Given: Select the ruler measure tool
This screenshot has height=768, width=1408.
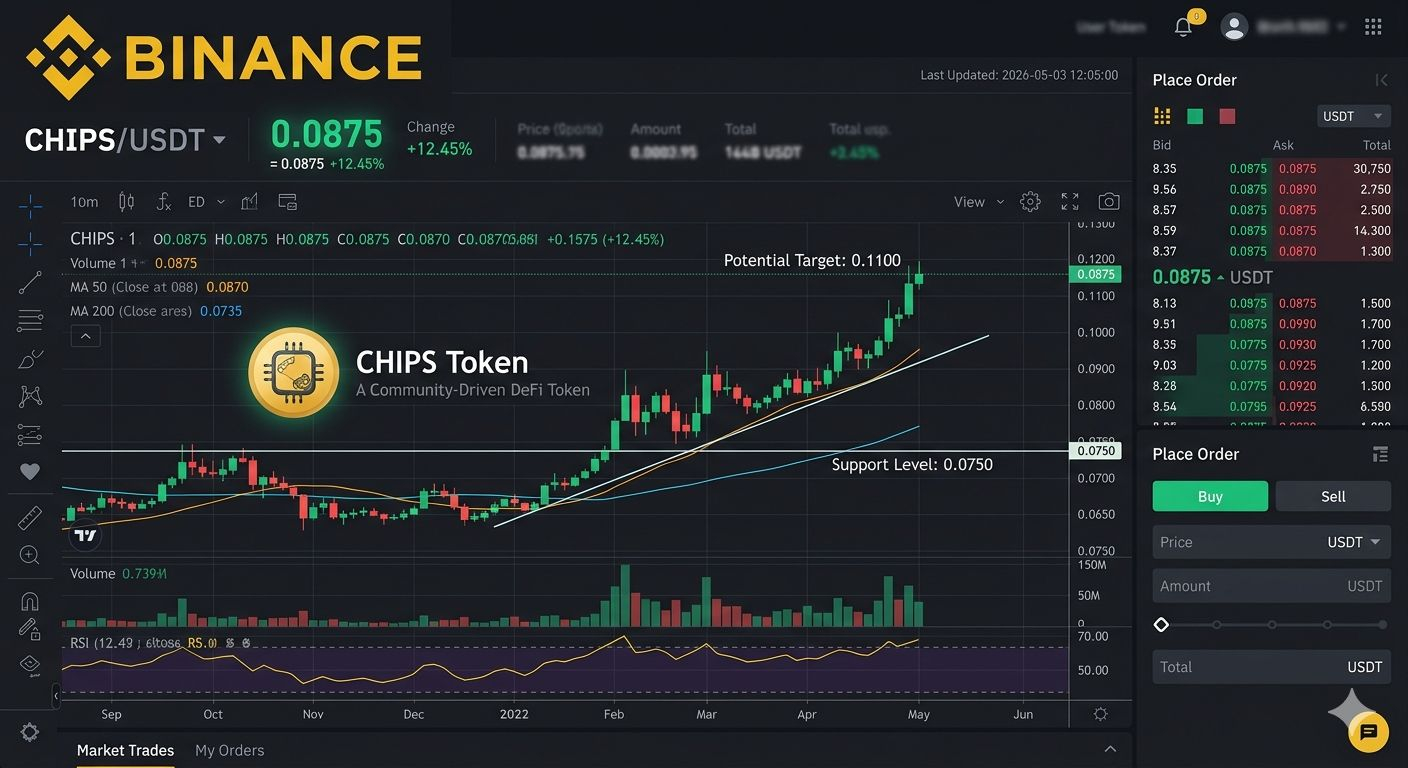Looking at the screenshot, I should [x=30, y=517].
